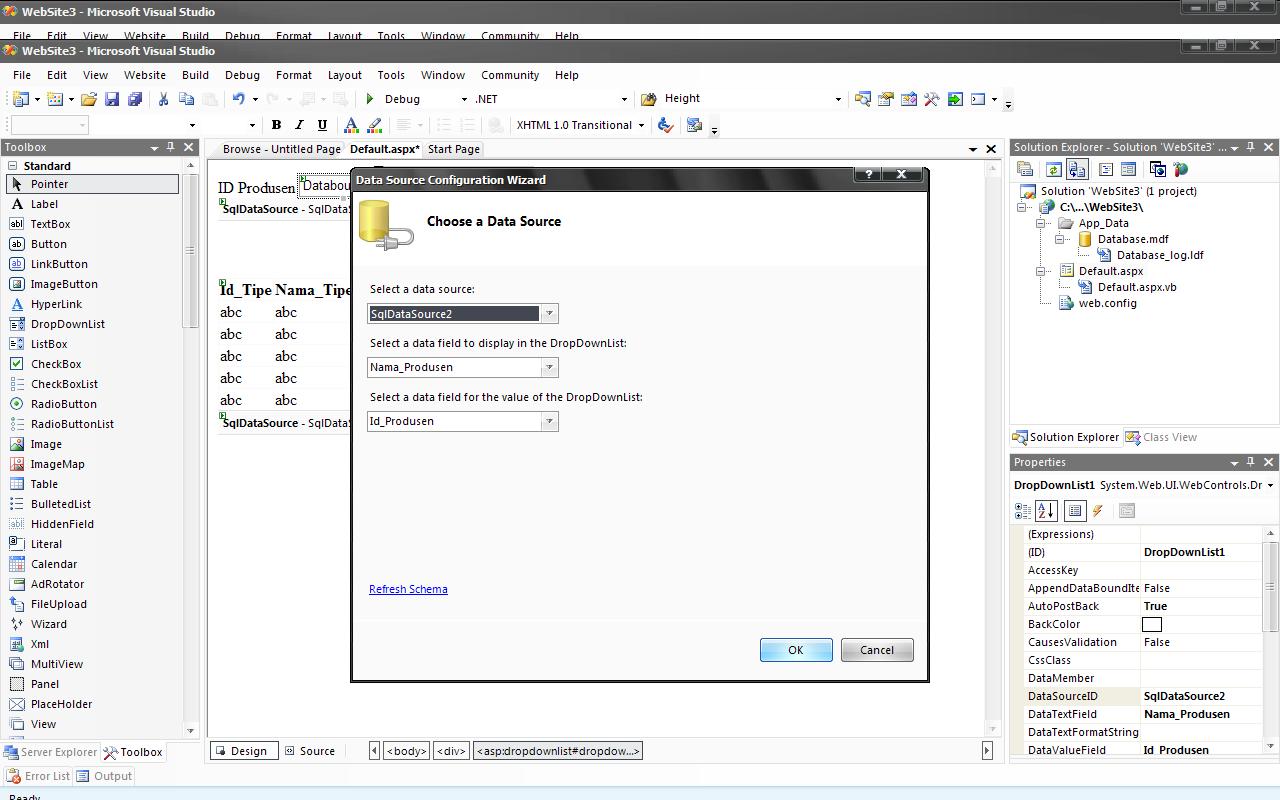Click the ASP.NET Configuration icon
This screenshot has height=800, width=1280.
click(x=1180, y=170)
